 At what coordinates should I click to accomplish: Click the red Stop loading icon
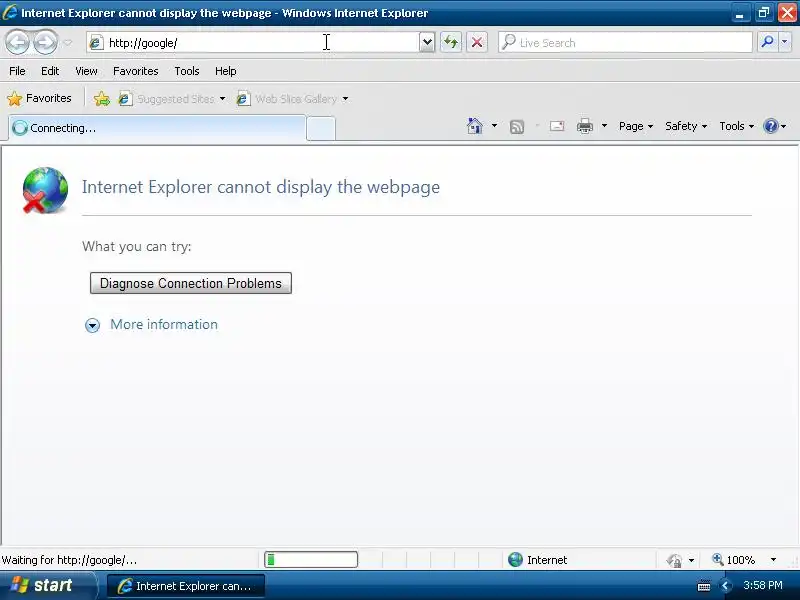click(477, 42)
